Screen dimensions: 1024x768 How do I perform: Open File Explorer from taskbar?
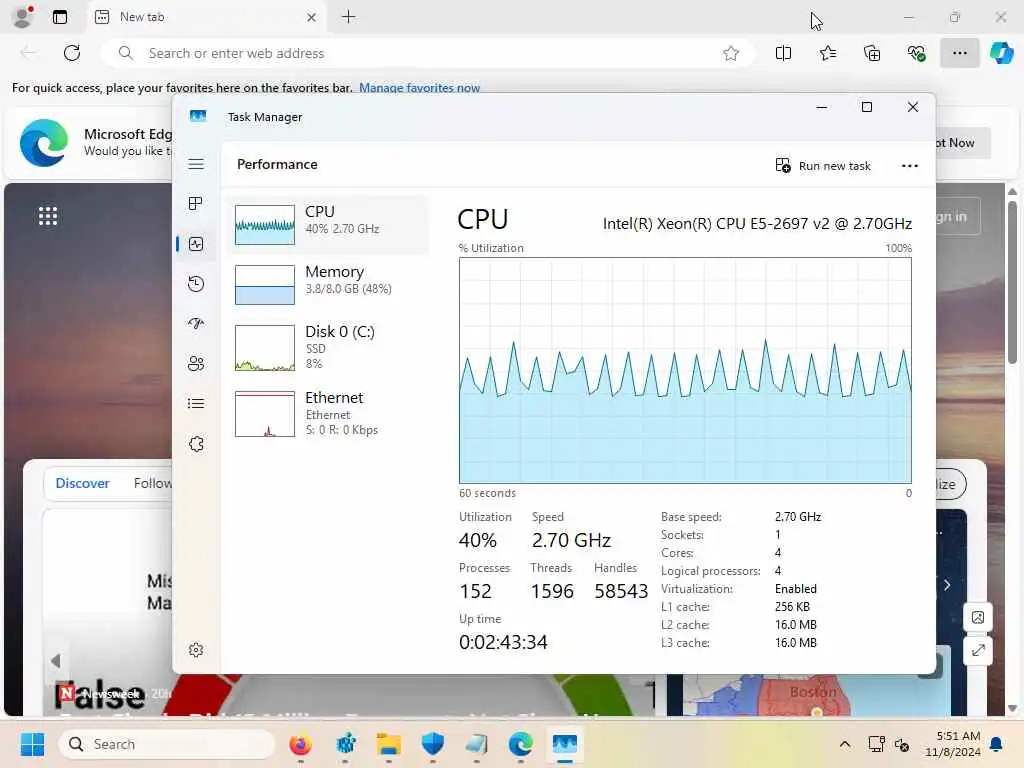click(389, 744)
